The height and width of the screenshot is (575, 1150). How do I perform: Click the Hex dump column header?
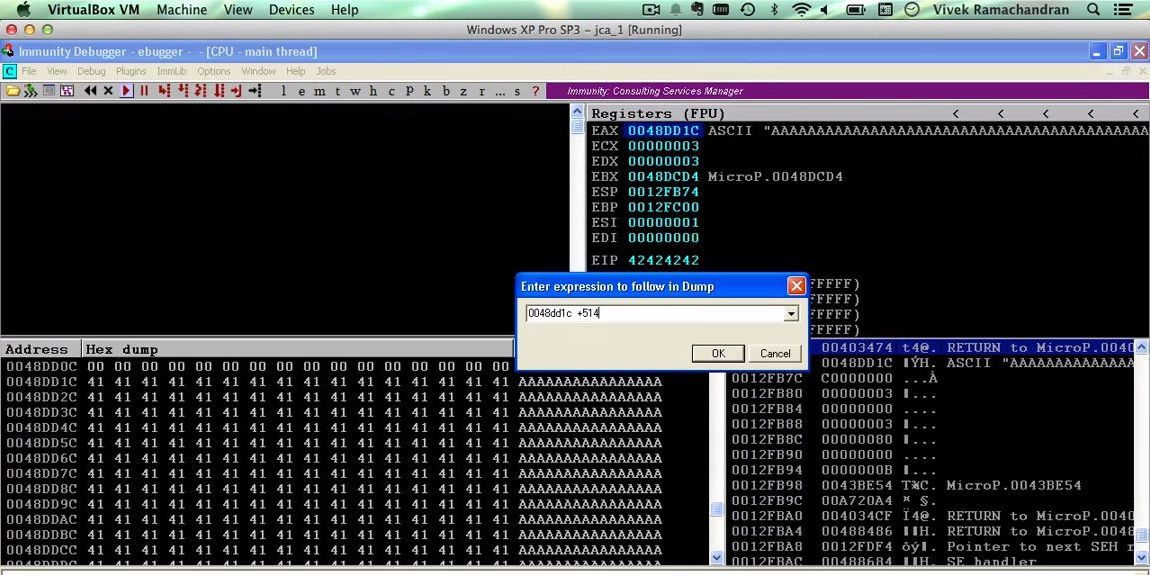pyautogui.click(x=122, y=349)
